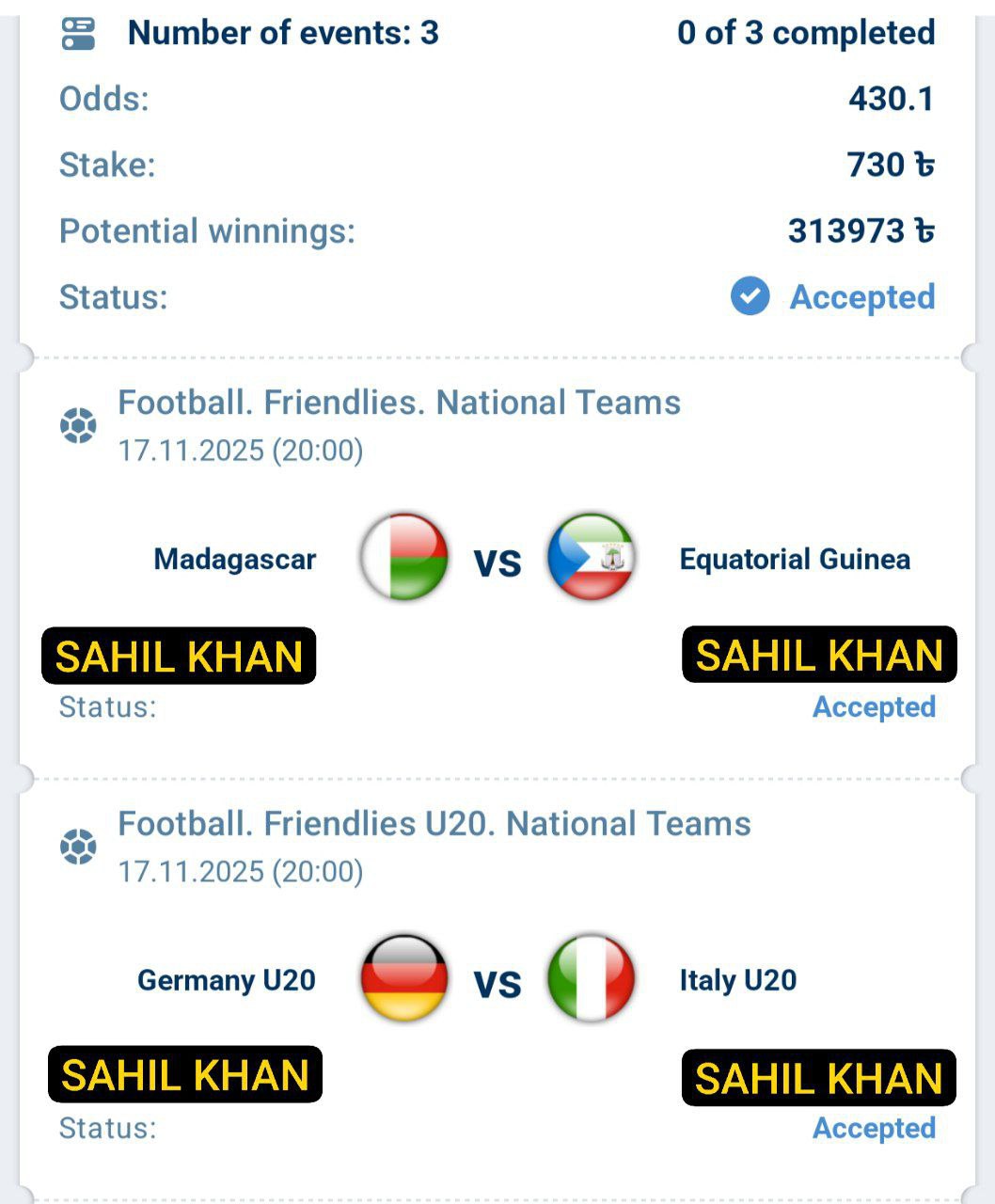This screenshot has width=995, height=1204.
Task: Tap the Italy flag icon
Action: 591,978
